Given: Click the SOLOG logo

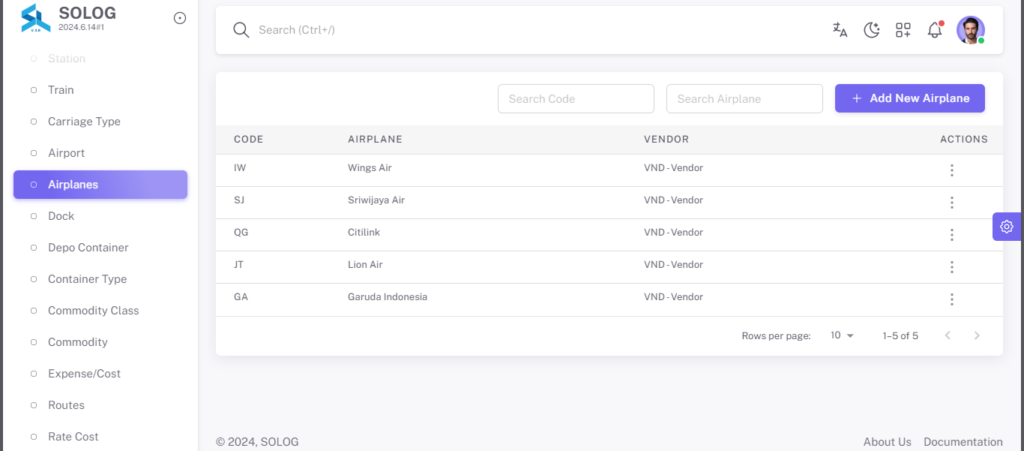Looking at the screenshot, I should tap(36, 18).
